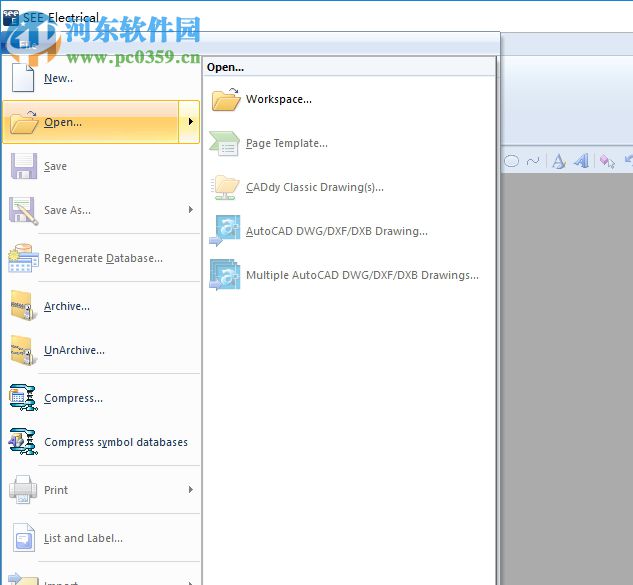The height and width of the screenshot is (585, 633).
Task: Click AutoCAD DWG/DXF/DXB Drawing icon
Action: click(225, 231)
